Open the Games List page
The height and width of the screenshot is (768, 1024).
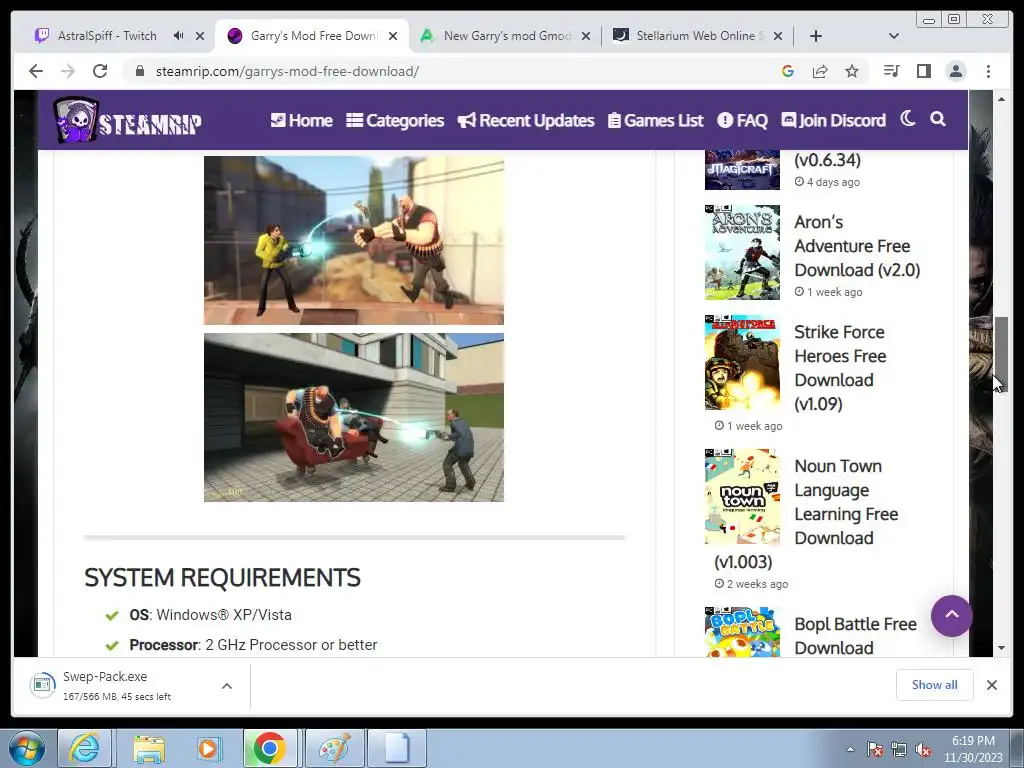click(656, 120)
